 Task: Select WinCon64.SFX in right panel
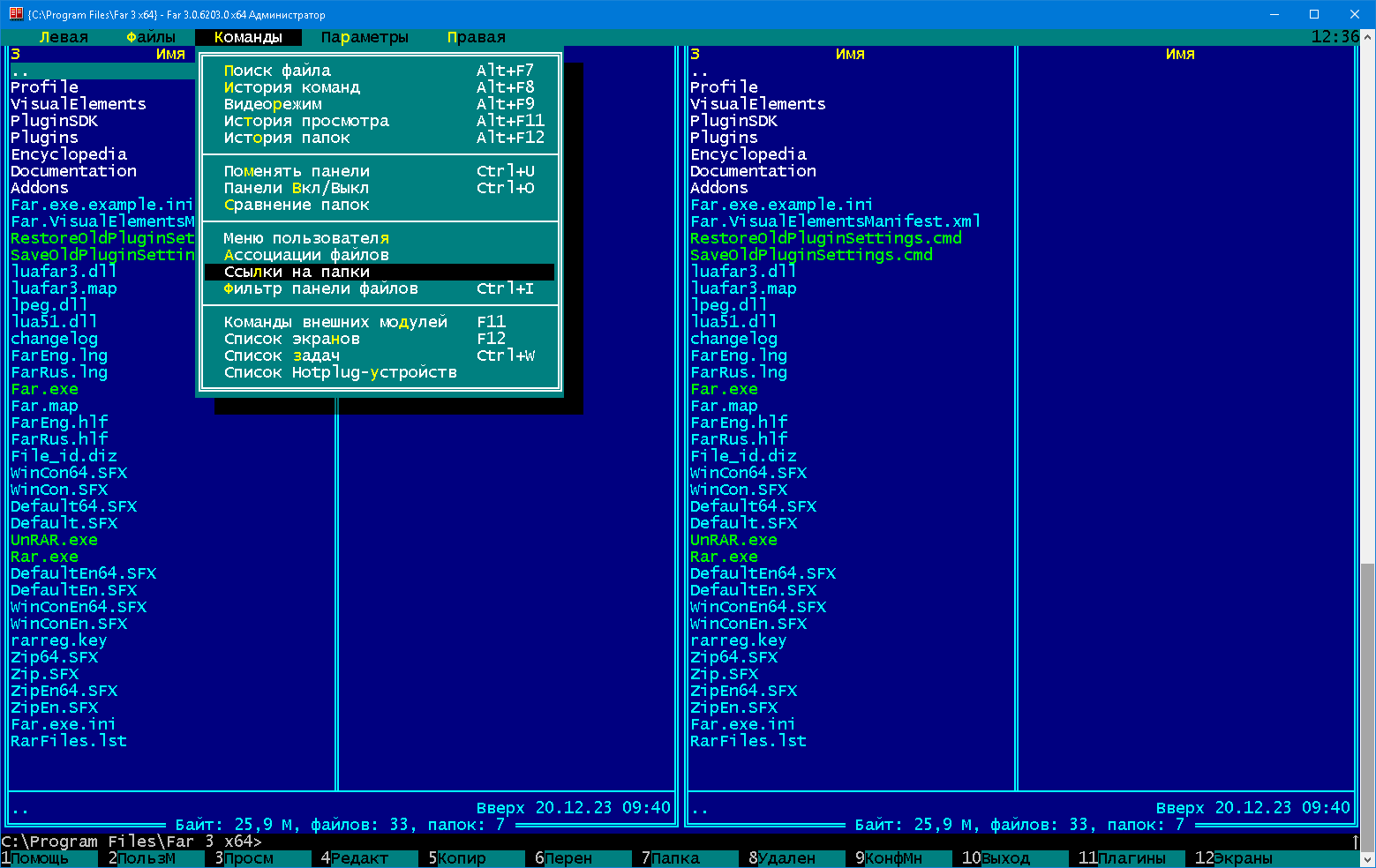[x=748, y=473]
